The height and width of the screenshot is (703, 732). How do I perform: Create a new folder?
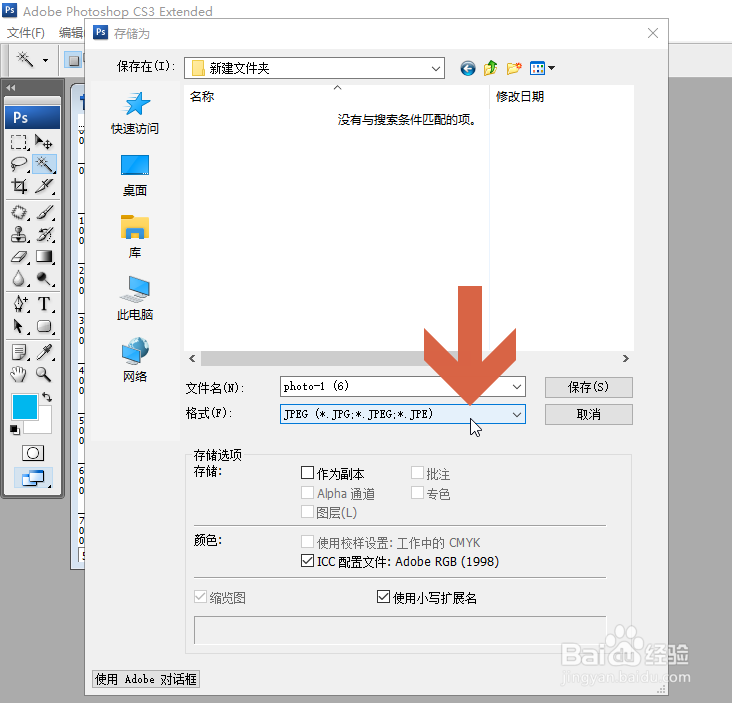pyautogui.click(x=514, y=69)
